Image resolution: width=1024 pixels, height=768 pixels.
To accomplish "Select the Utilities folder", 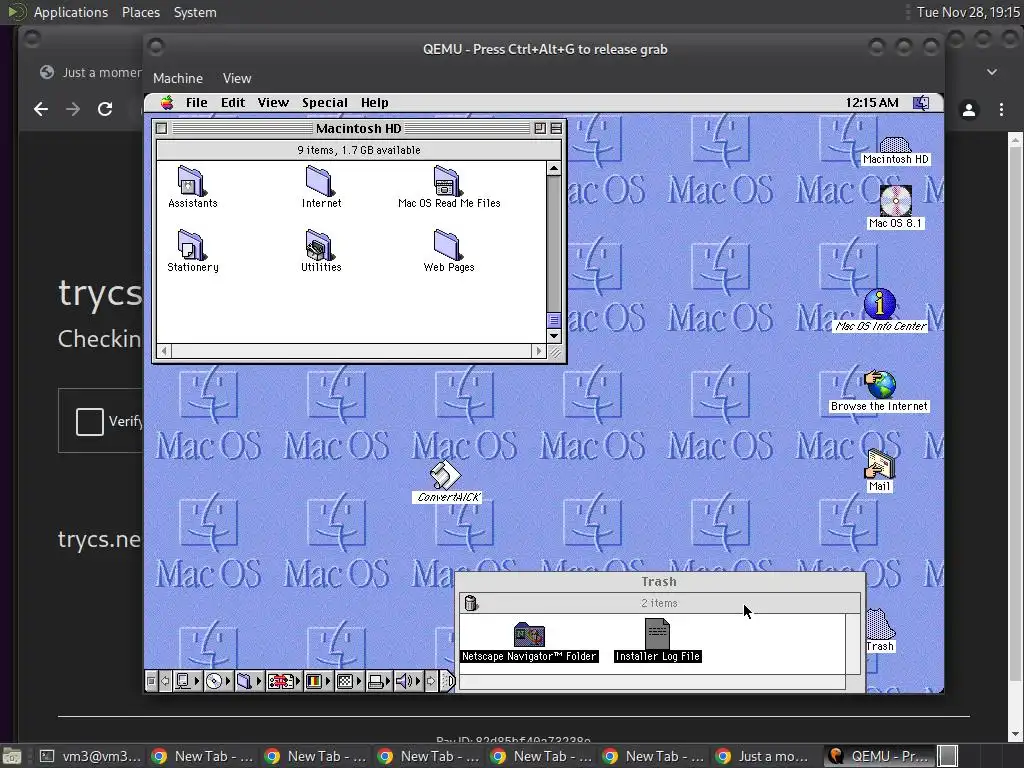I will [x=321, y=251].
